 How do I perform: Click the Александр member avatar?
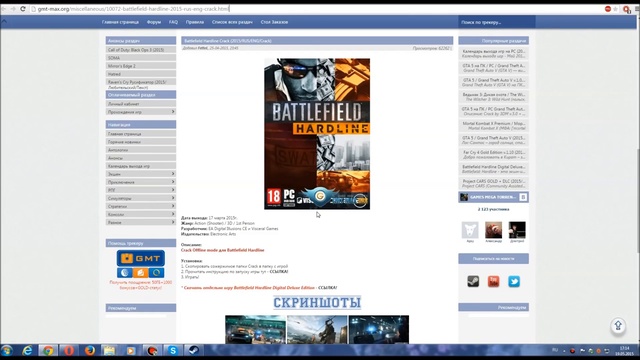tap(493, 230)
